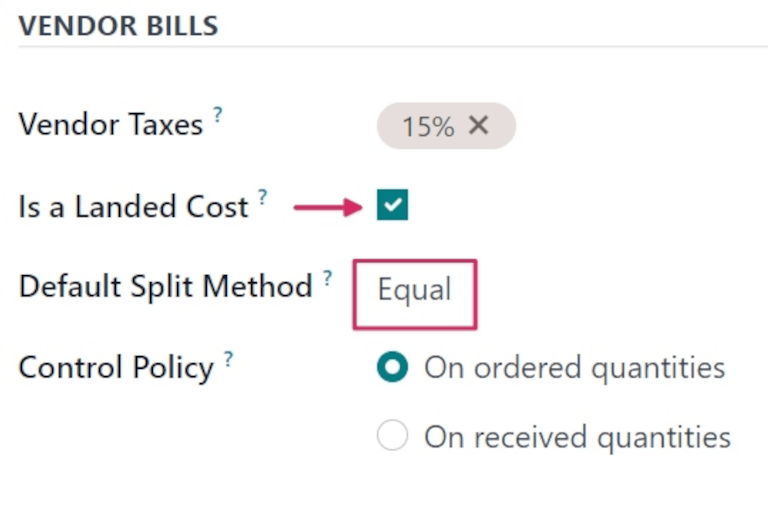Click the "On ordered quantities" label text
Viewport: 768px width, 506px height.
(574, 367)
